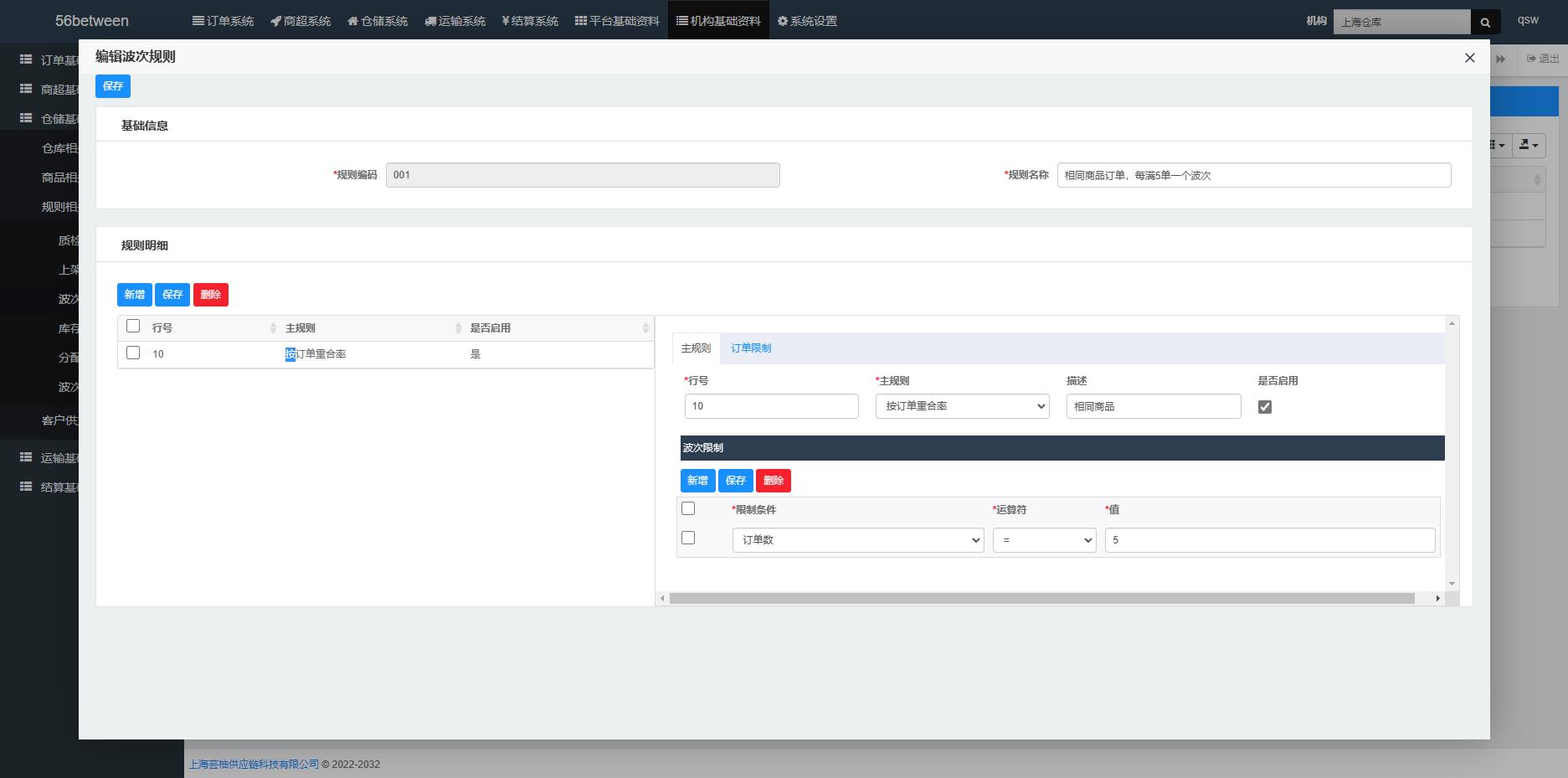Click the top 保存 button under dialog title

[x=113, y=86]
